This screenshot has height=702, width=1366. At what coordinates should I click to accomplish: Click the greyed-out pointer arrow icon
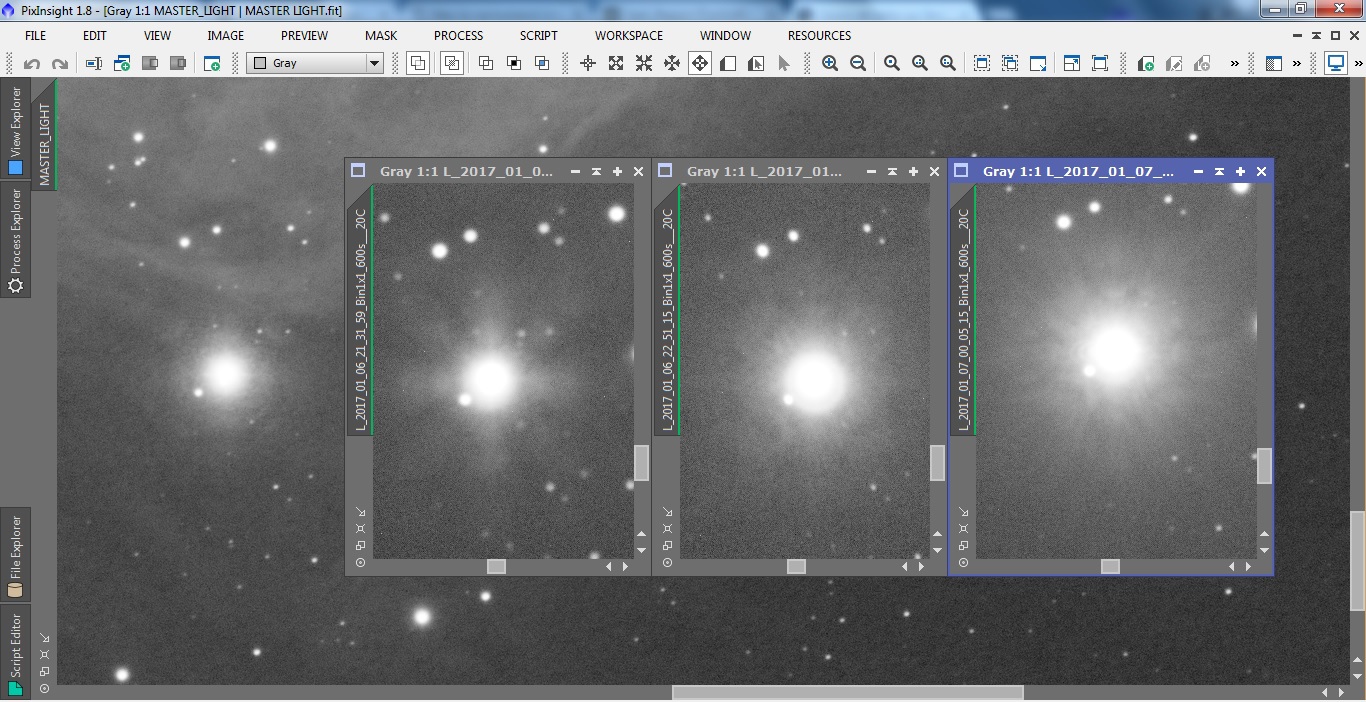pyautogui.click(x=784, y=63)
